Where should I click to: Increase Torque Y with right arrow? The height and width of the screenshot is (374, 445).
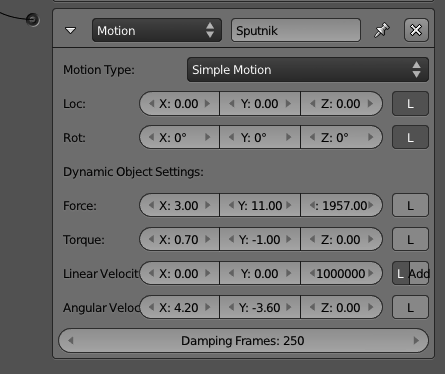tap(289, 239)
